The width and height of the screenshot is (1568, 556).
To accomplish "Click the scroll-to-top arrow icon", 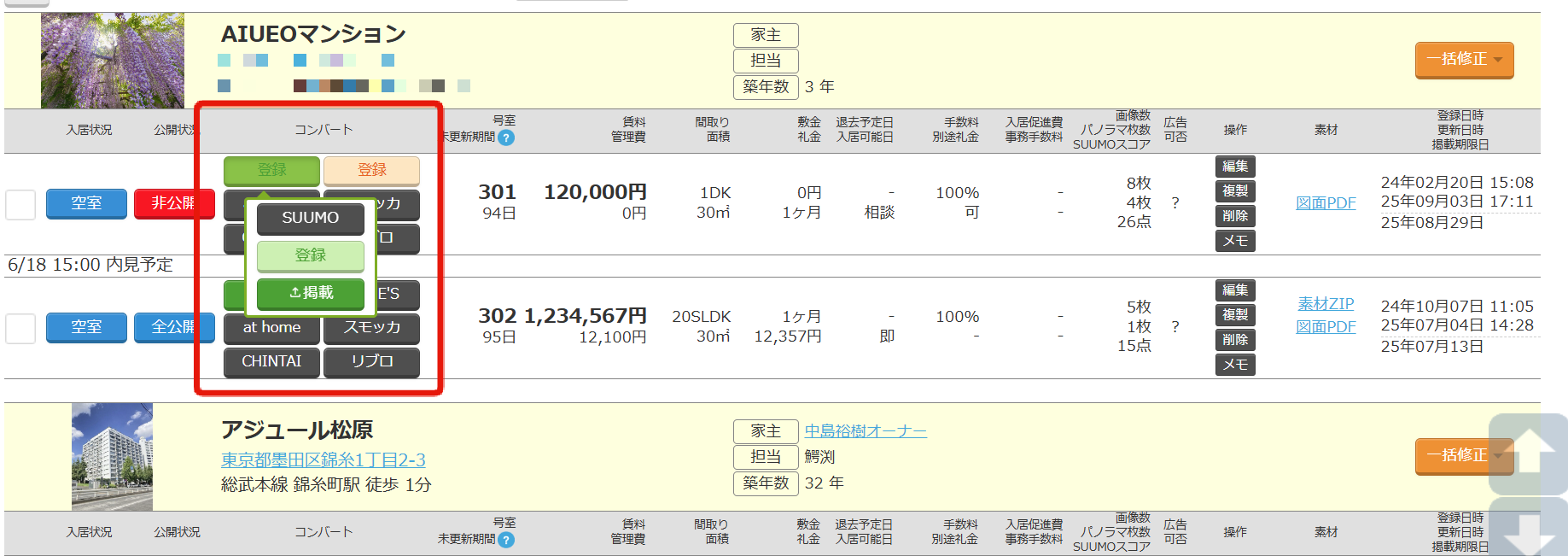I will click(x=1528, y=452).
